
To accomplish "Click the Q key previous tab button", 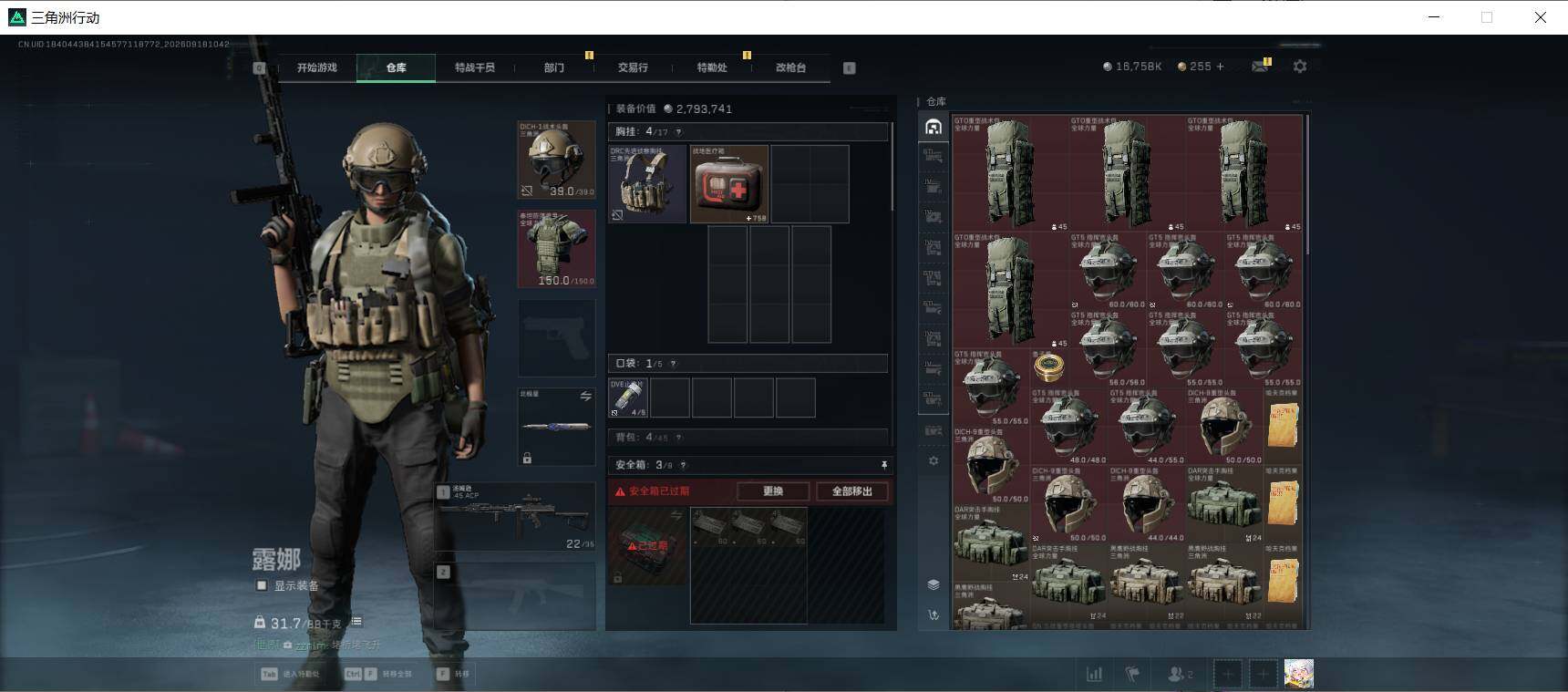I will 259,67.
